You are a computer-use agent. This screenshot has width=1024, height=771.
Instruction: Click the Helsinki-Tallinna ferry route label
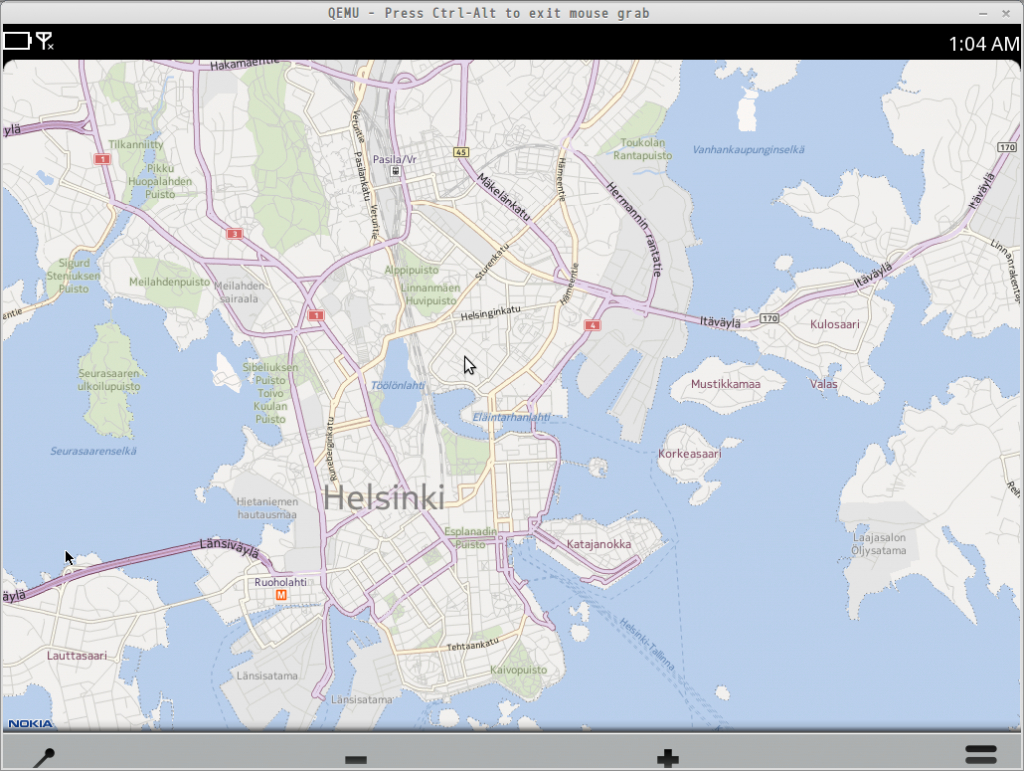point(647,644)
